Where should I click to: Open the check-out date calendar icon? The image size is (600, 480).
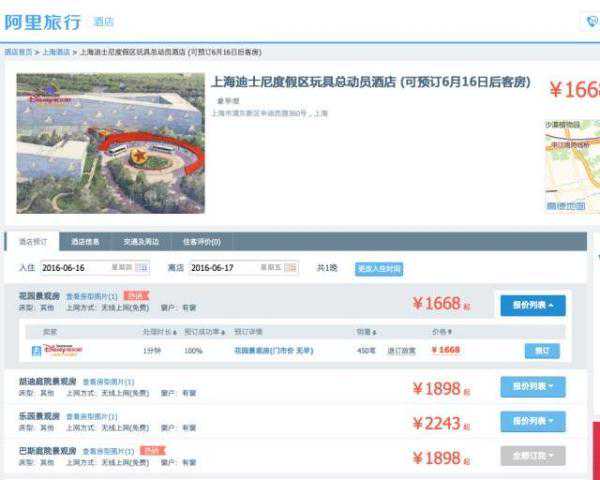click(290, 268)
